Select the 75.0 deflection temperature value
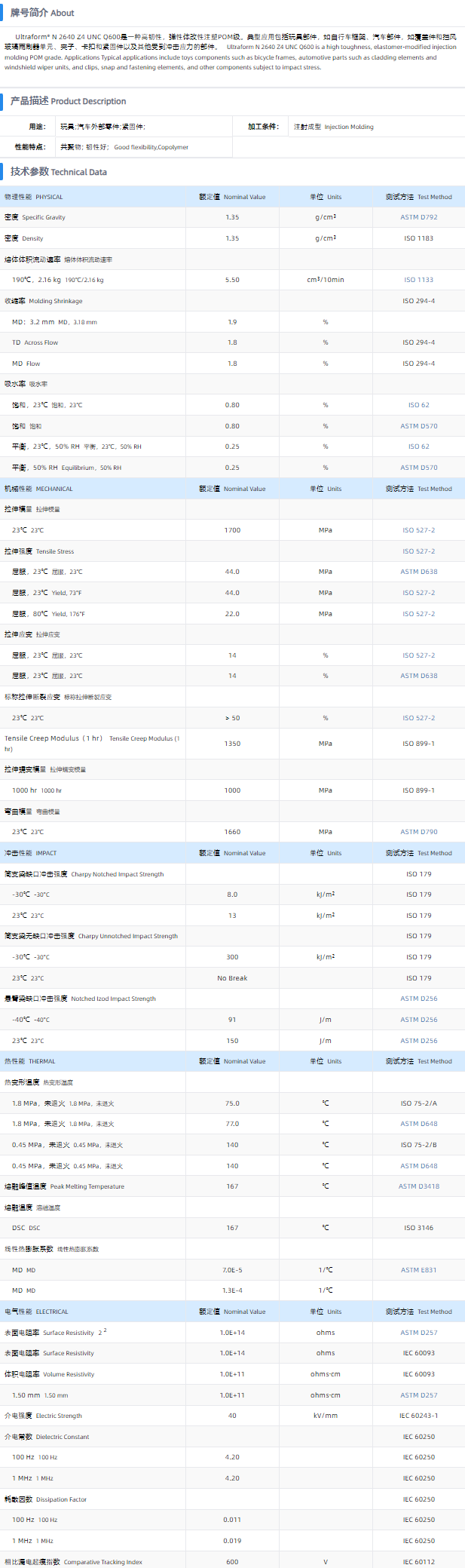 click(x=232, y=1103)
